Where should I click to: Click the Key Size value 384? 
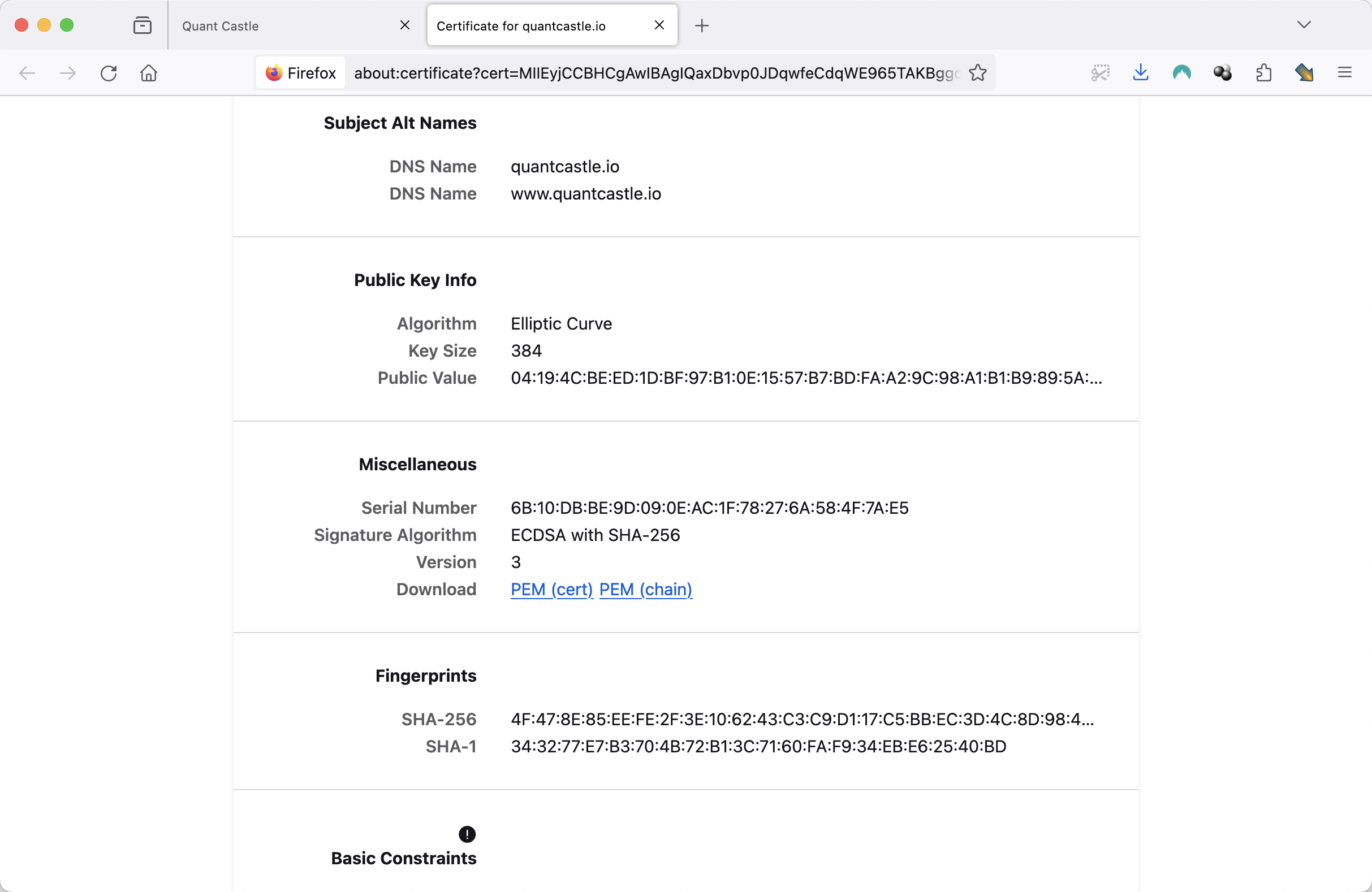pyautogui.click(x=527, y=350)
